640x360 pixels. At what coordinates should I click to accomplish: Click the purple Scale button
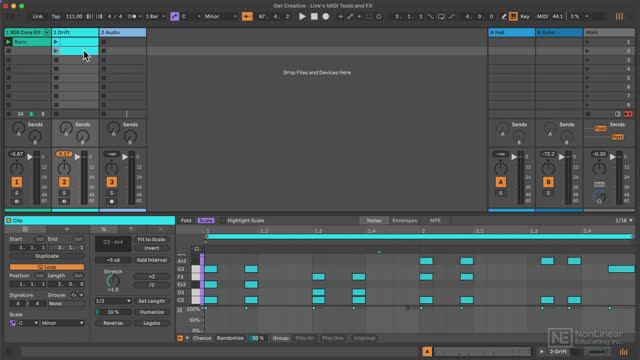pyautogui.click(x=206, y=220)
